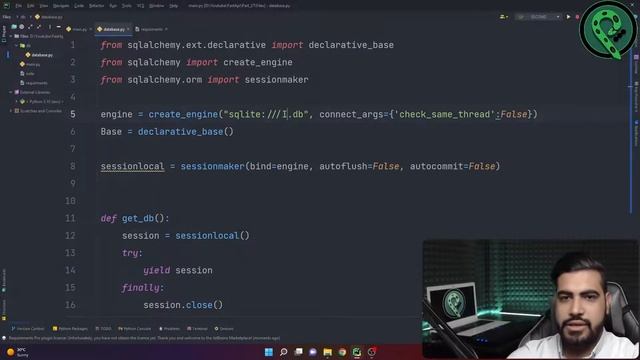Open Project panel options (three dots)
This screenshot has height=360, width=640.
pyautogui.click(x=50, y=27)
